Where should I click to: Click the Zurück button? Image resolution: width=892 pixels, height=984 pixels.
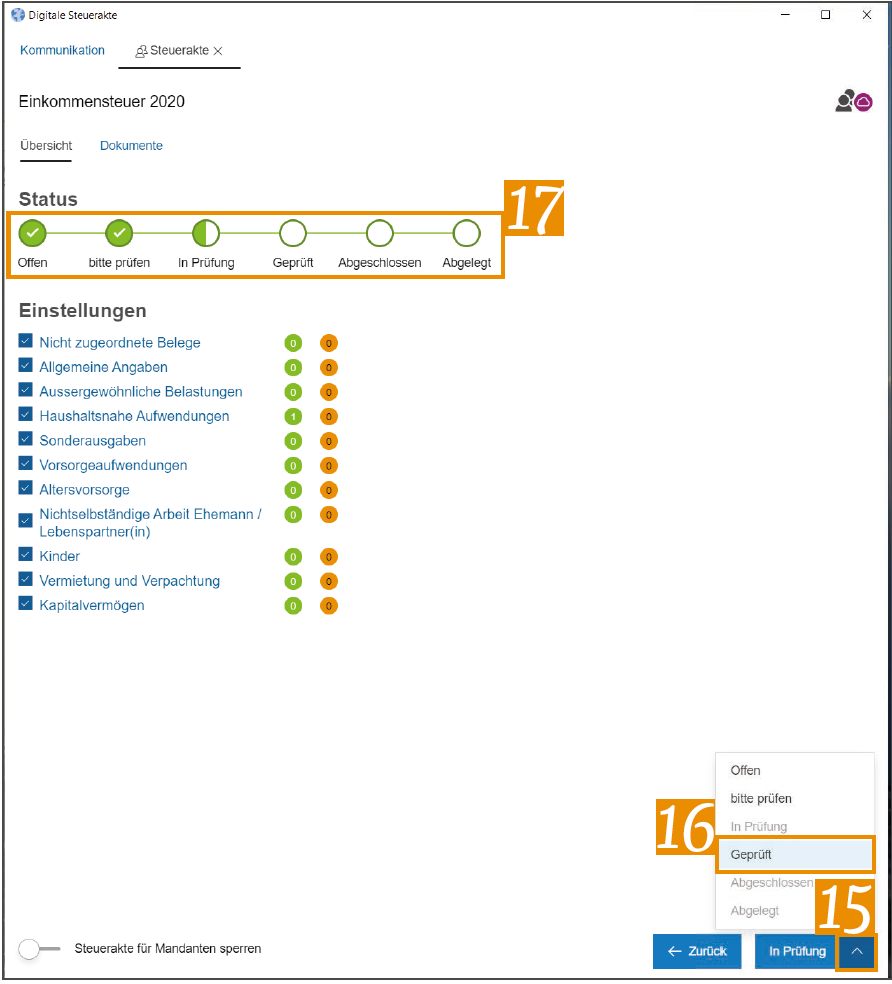(697, 951)
